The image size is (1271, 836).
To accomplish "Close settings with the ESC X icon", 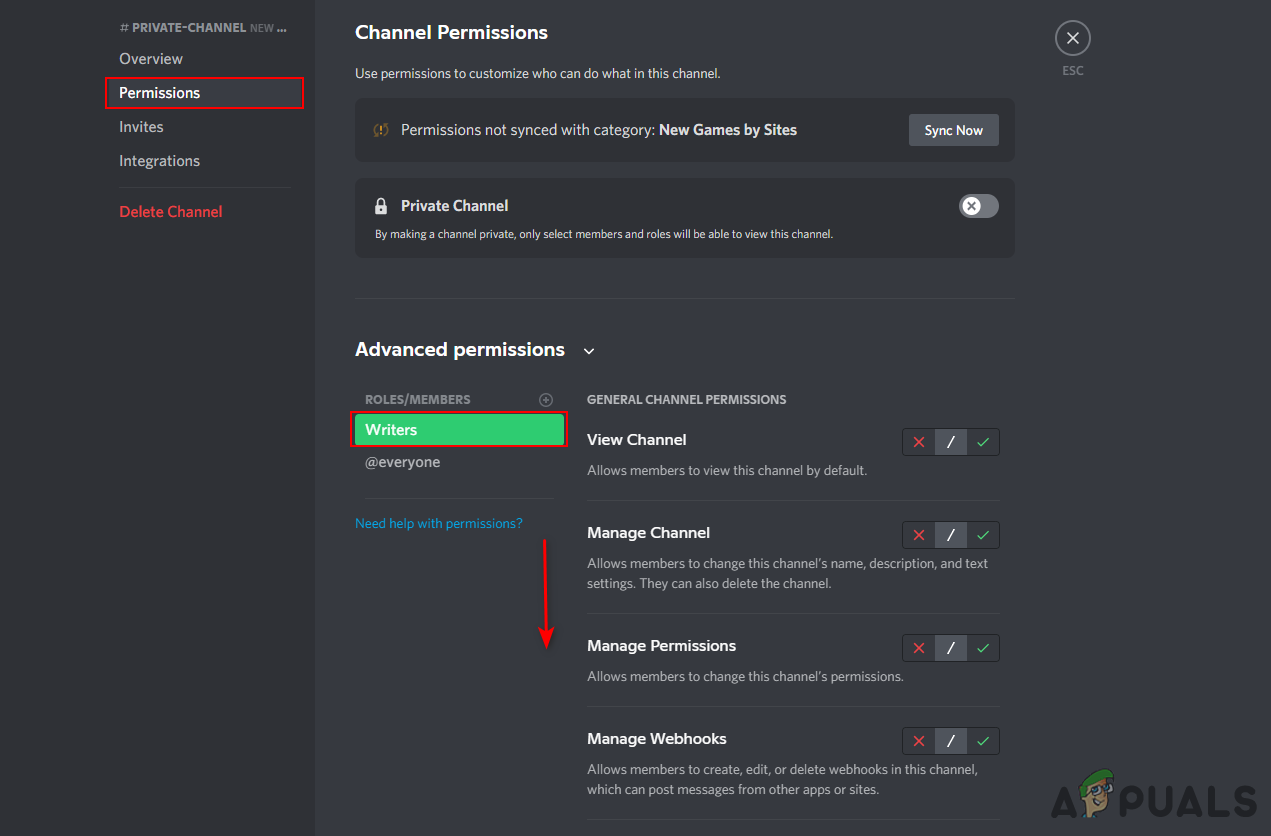I will coord(1072,39).
